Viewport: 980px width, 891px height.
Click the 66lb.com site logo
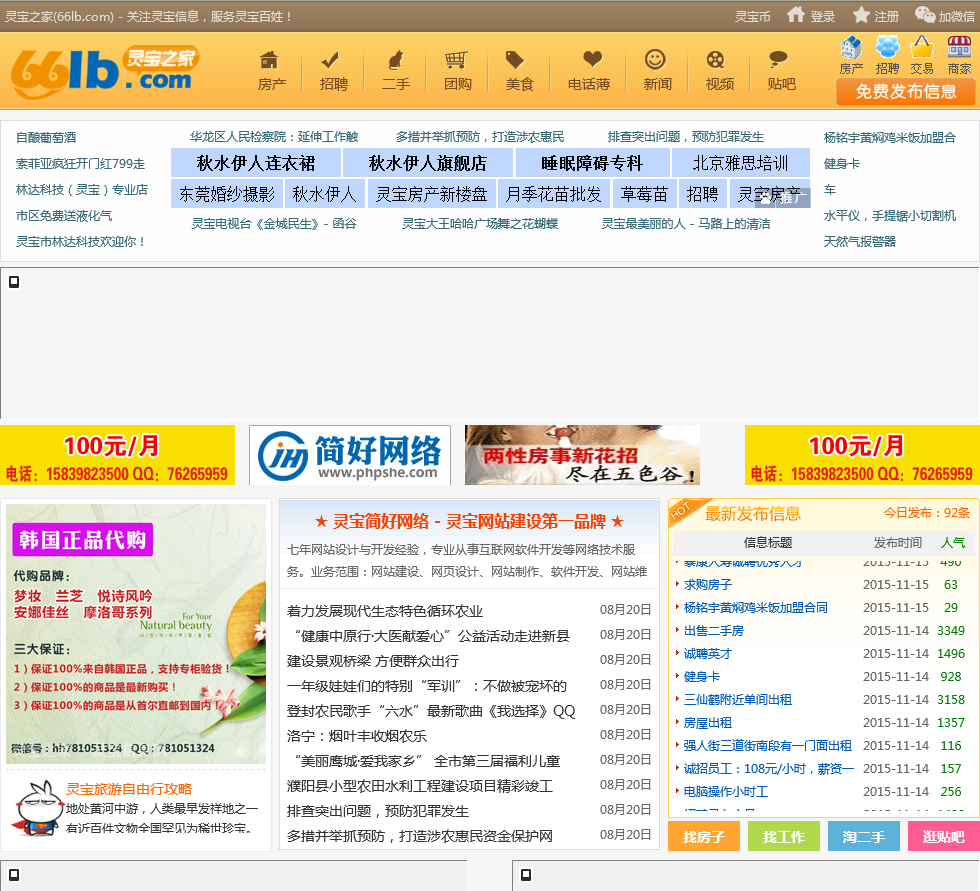tap(104, 72)
